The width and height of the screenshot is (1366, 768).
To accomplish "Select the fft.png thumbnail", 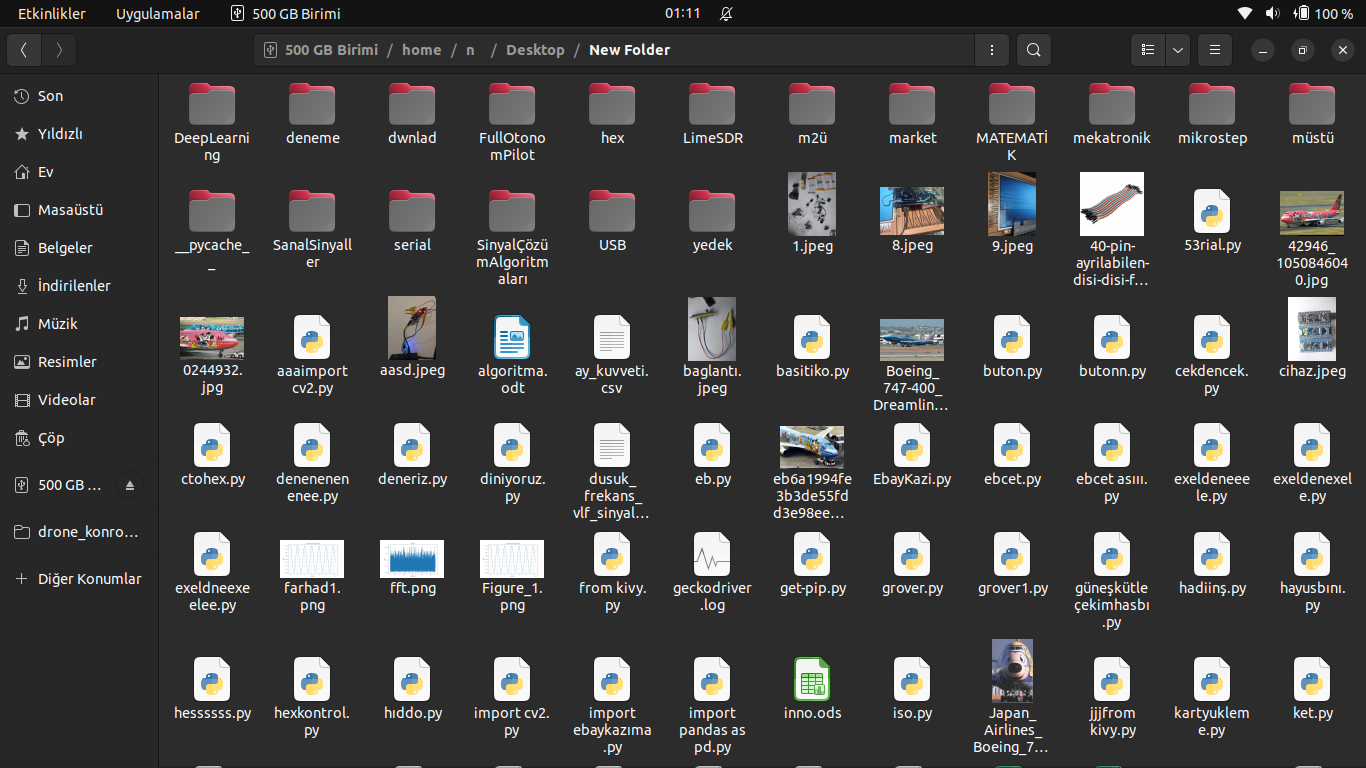I will [412, 559].
